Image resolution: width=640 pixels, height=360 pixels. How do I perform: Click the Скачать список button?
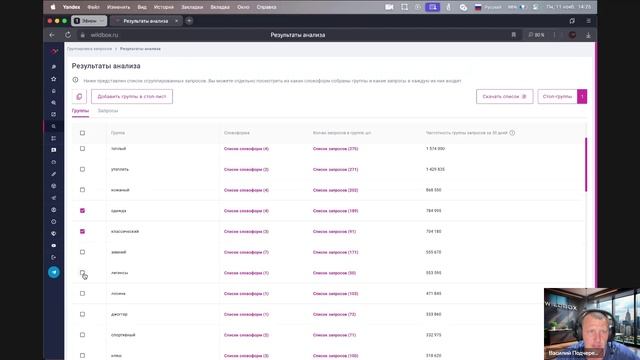click(x=504, y=97)
